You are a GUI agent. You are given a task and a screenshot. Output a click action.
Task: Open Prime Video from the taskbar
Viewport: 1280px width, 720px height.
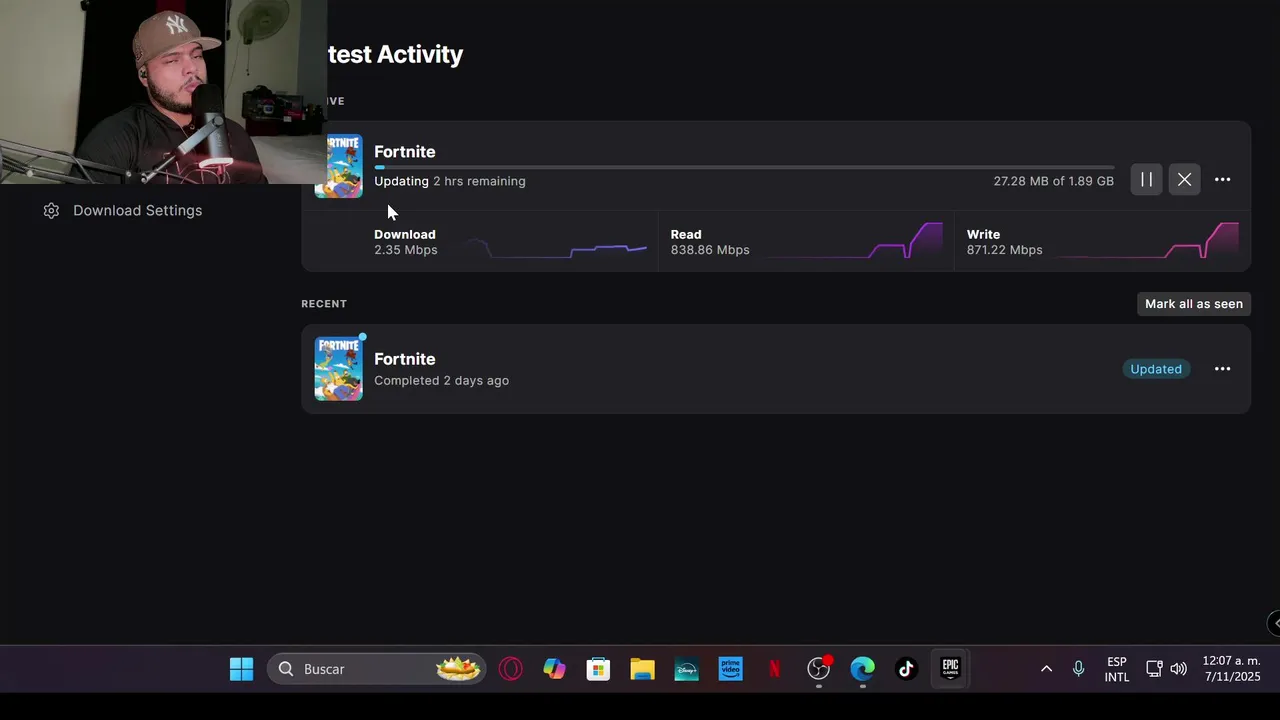coord(730,669)
